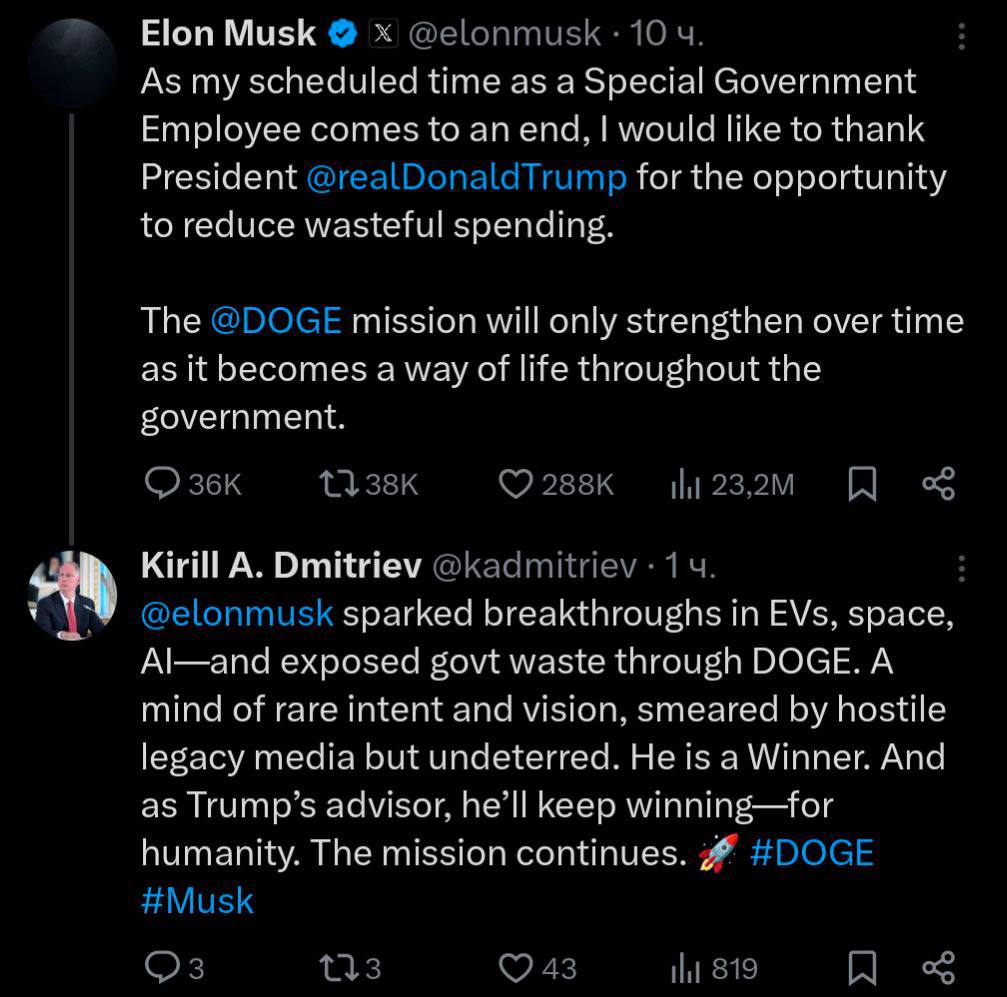Screen dimensions: 1007x997
Task: Click the X affiliation badge by Elon Musk
Action: click(383, 34)
